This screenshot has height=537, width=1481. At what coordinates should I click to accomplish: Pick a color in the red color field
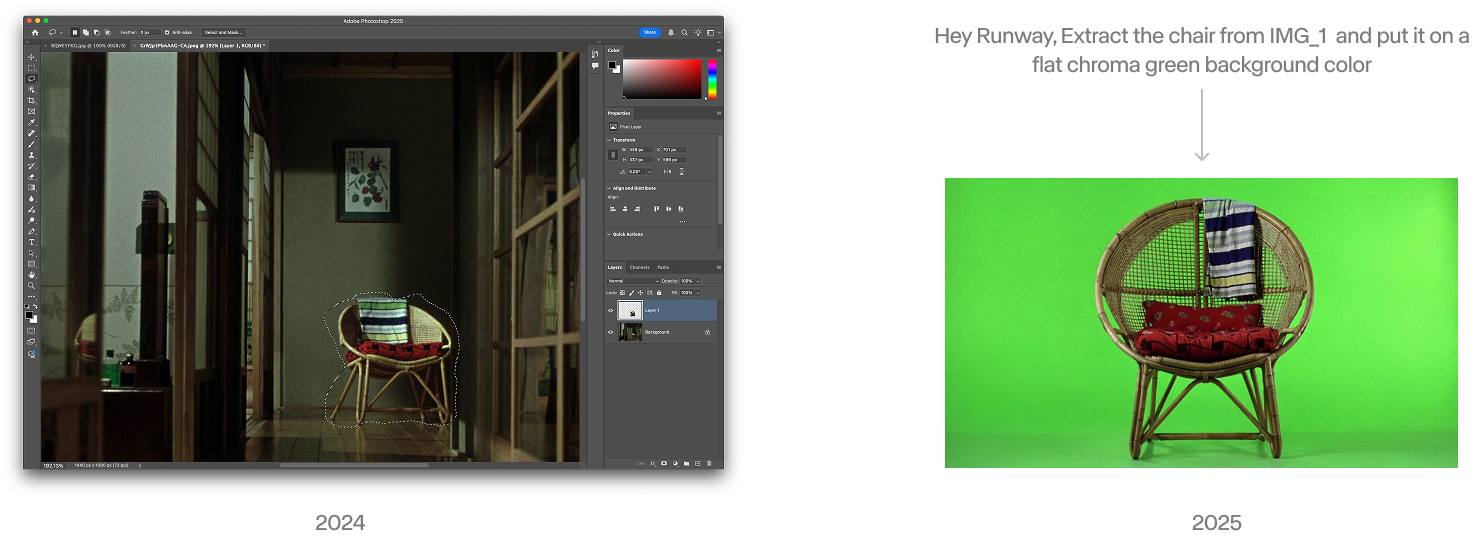tap(662, 79)
